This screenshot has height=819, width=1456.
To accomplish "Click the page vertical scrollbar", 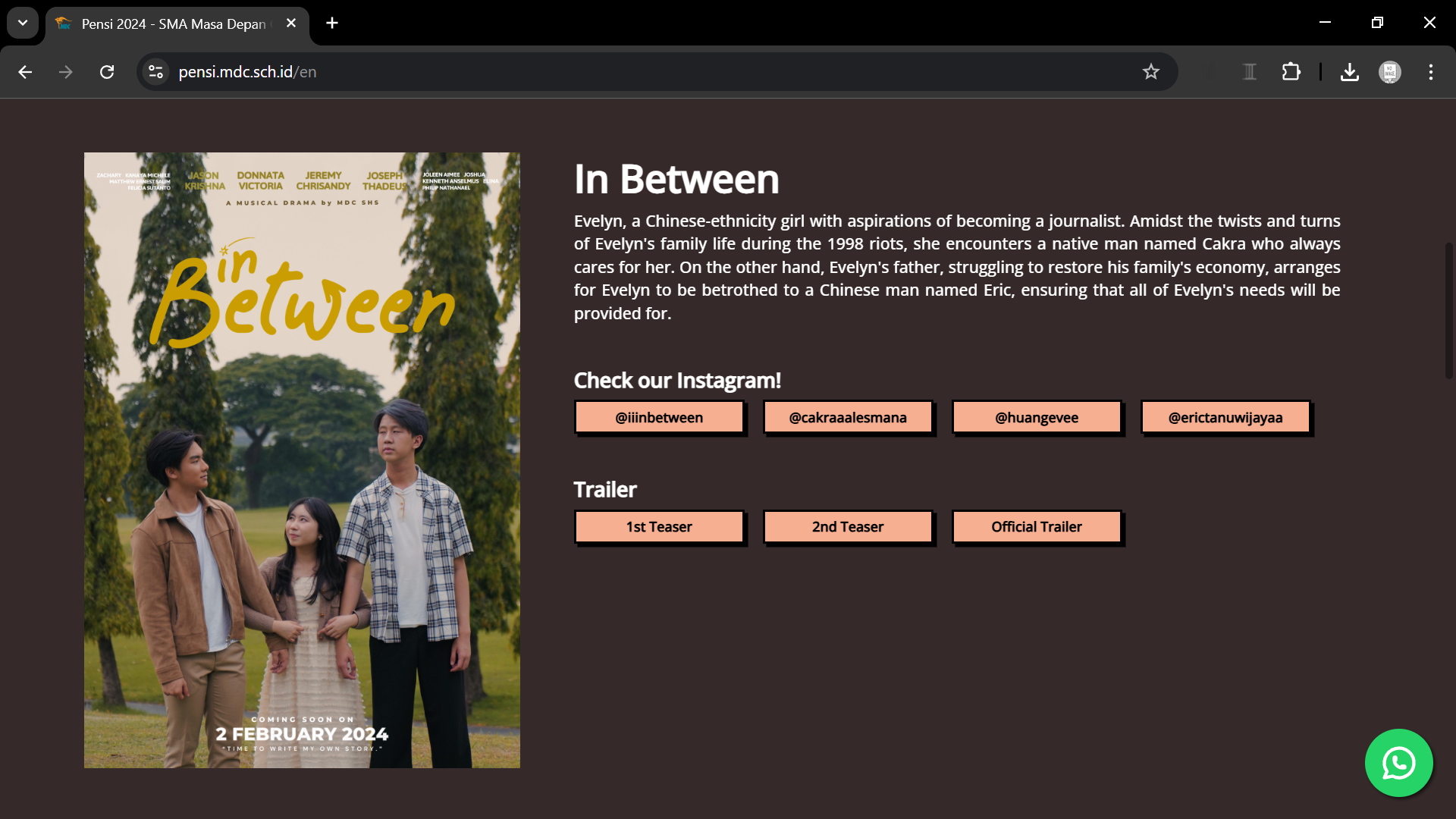I will pyautogui.click(x=1448, y=311).
